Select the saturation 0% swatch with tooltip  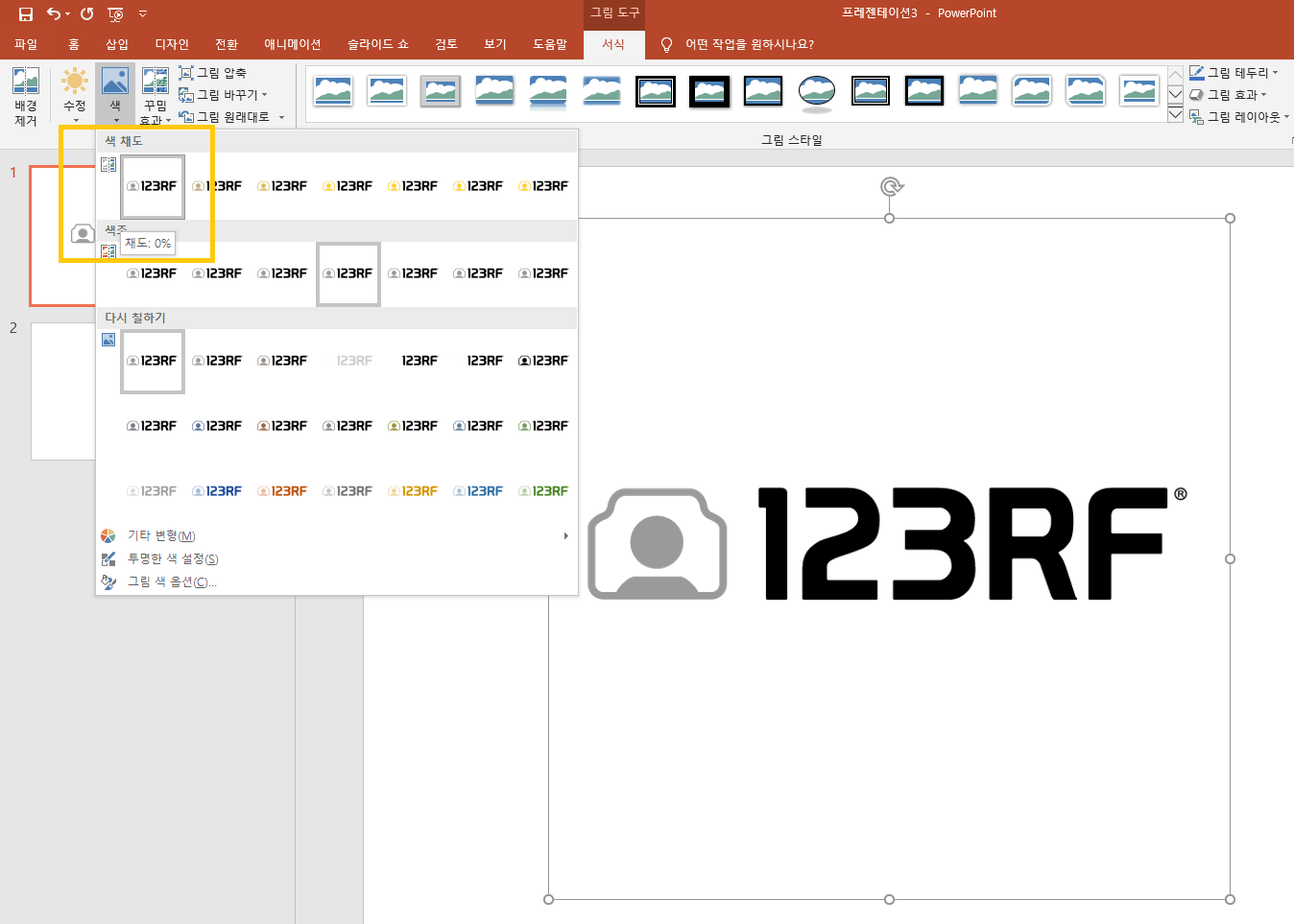click(153, 187)
